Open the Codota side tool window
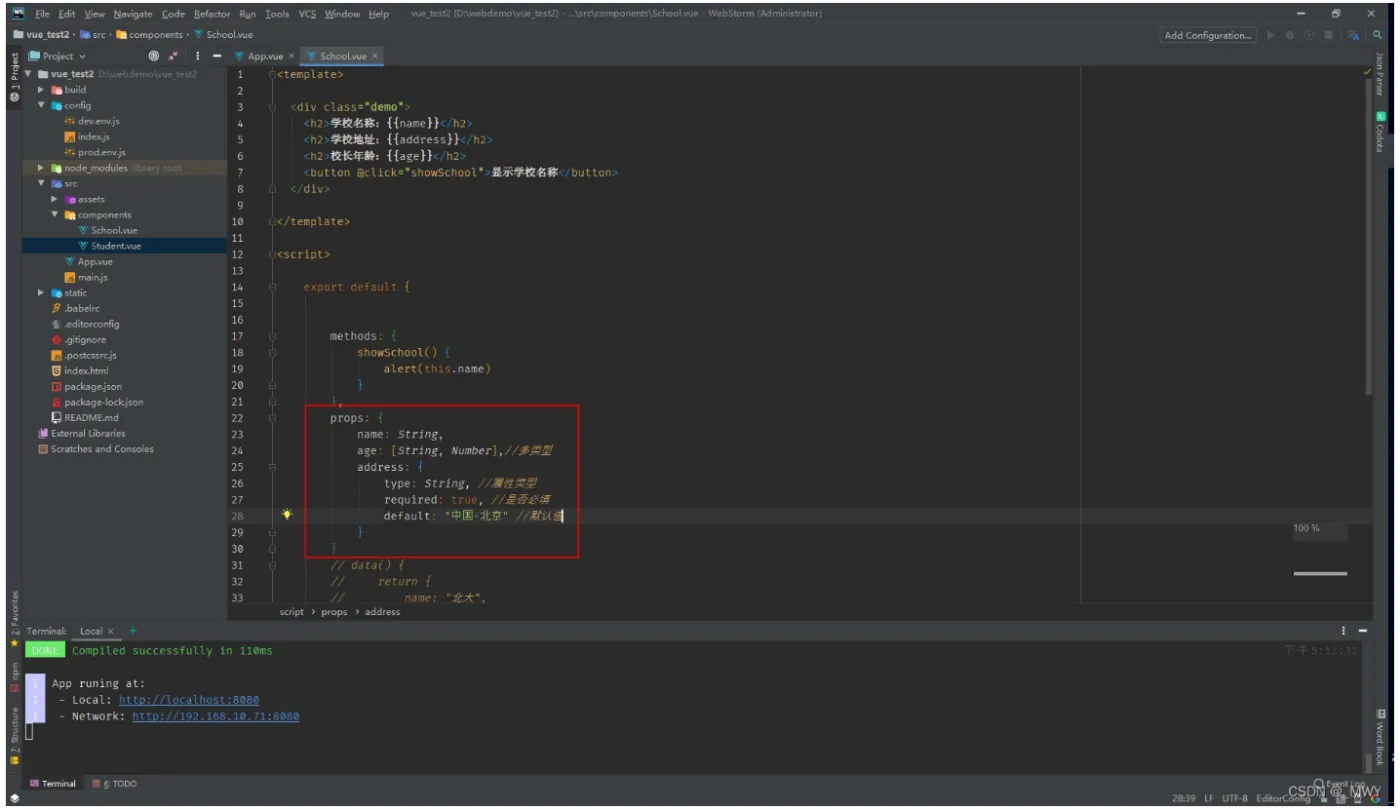 pyautogui.click(x=1380, y=130)
